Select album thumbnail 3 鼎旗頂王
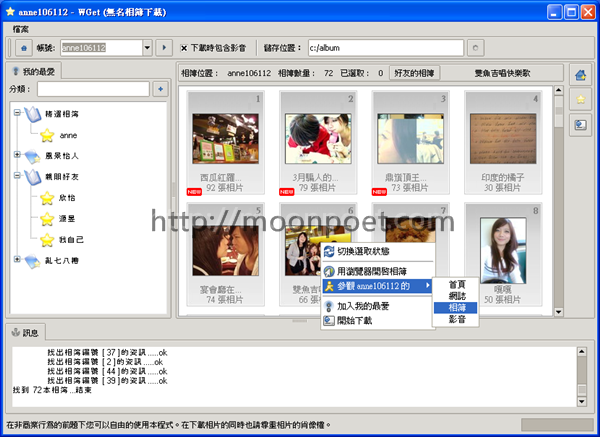This screenshot has width=600, height=437. coord(411,142)
